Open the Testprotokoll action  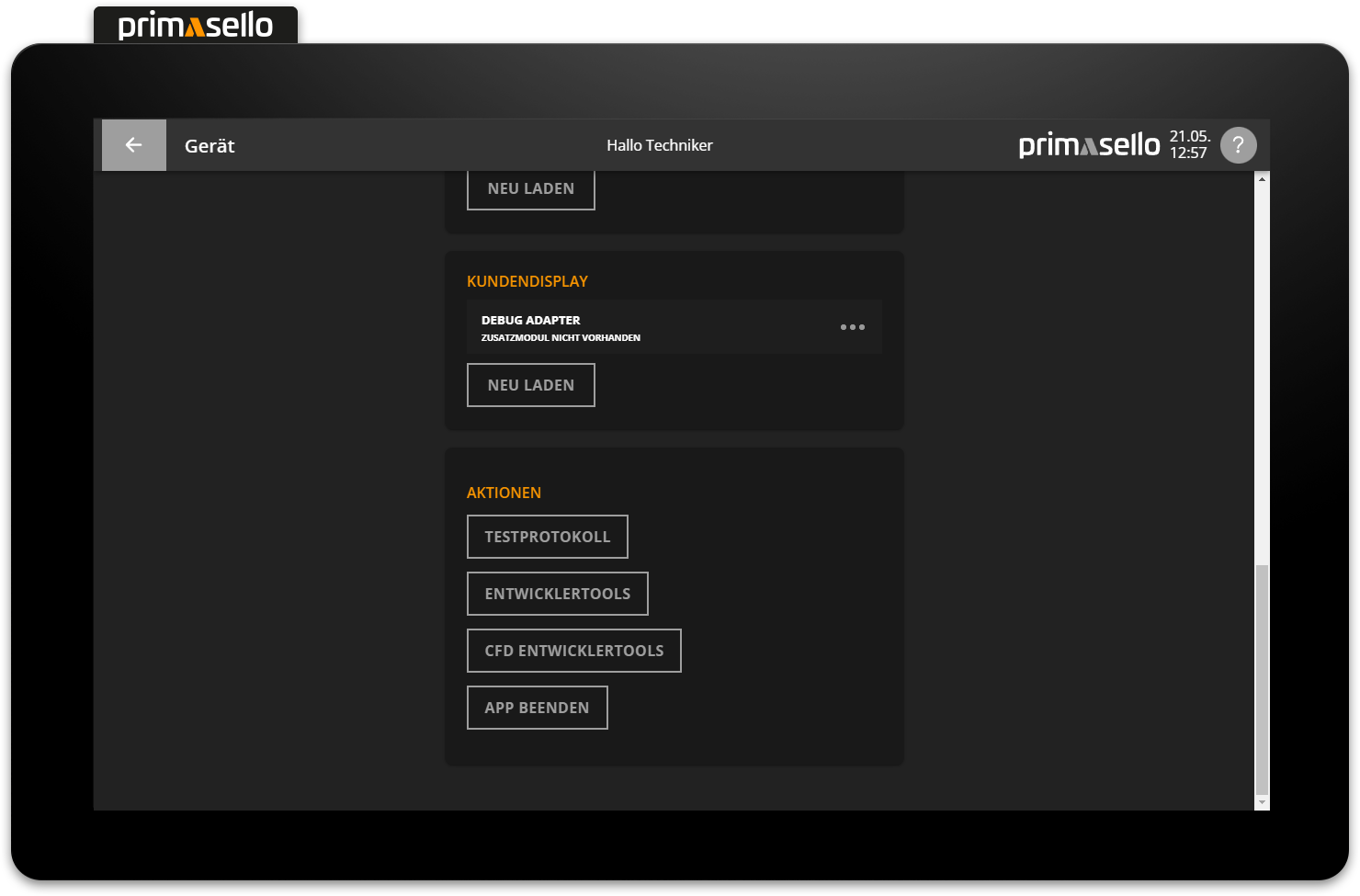click(547, 537)
